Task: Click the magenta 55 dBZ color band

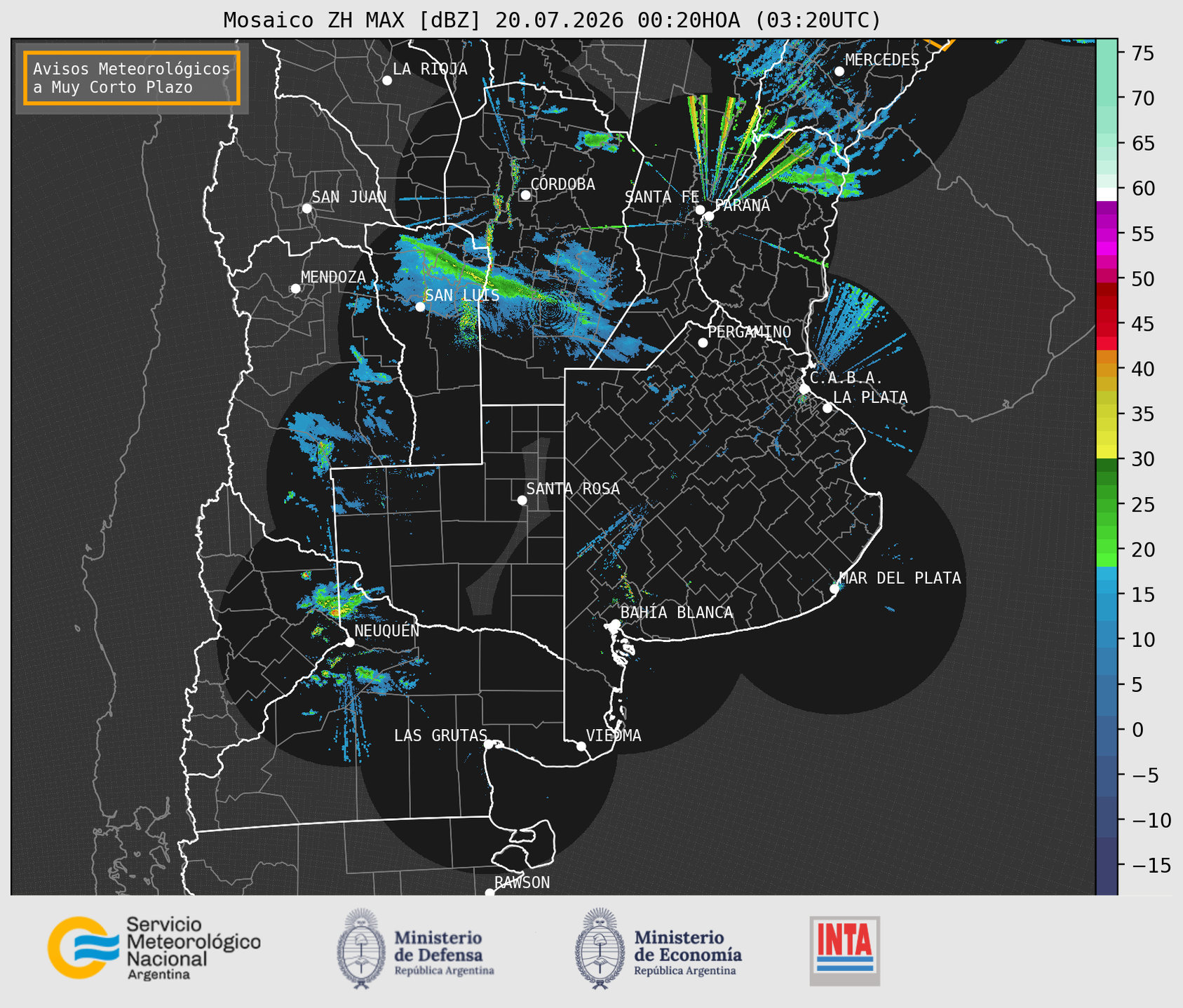Action: tap(1107, 235)
